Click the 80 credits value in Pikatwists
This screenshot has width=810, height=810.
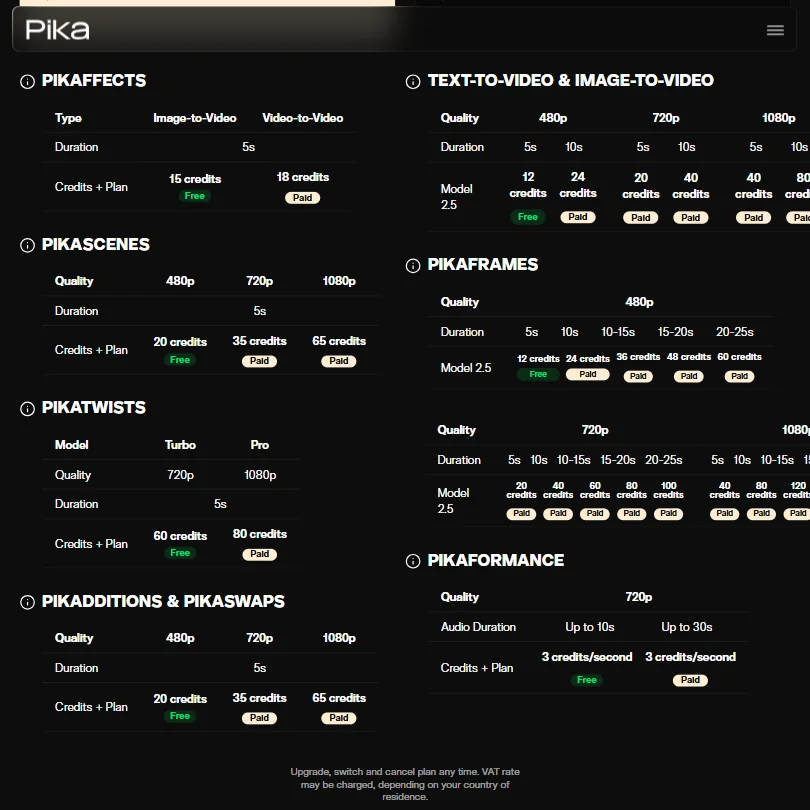tap(259, 534)
